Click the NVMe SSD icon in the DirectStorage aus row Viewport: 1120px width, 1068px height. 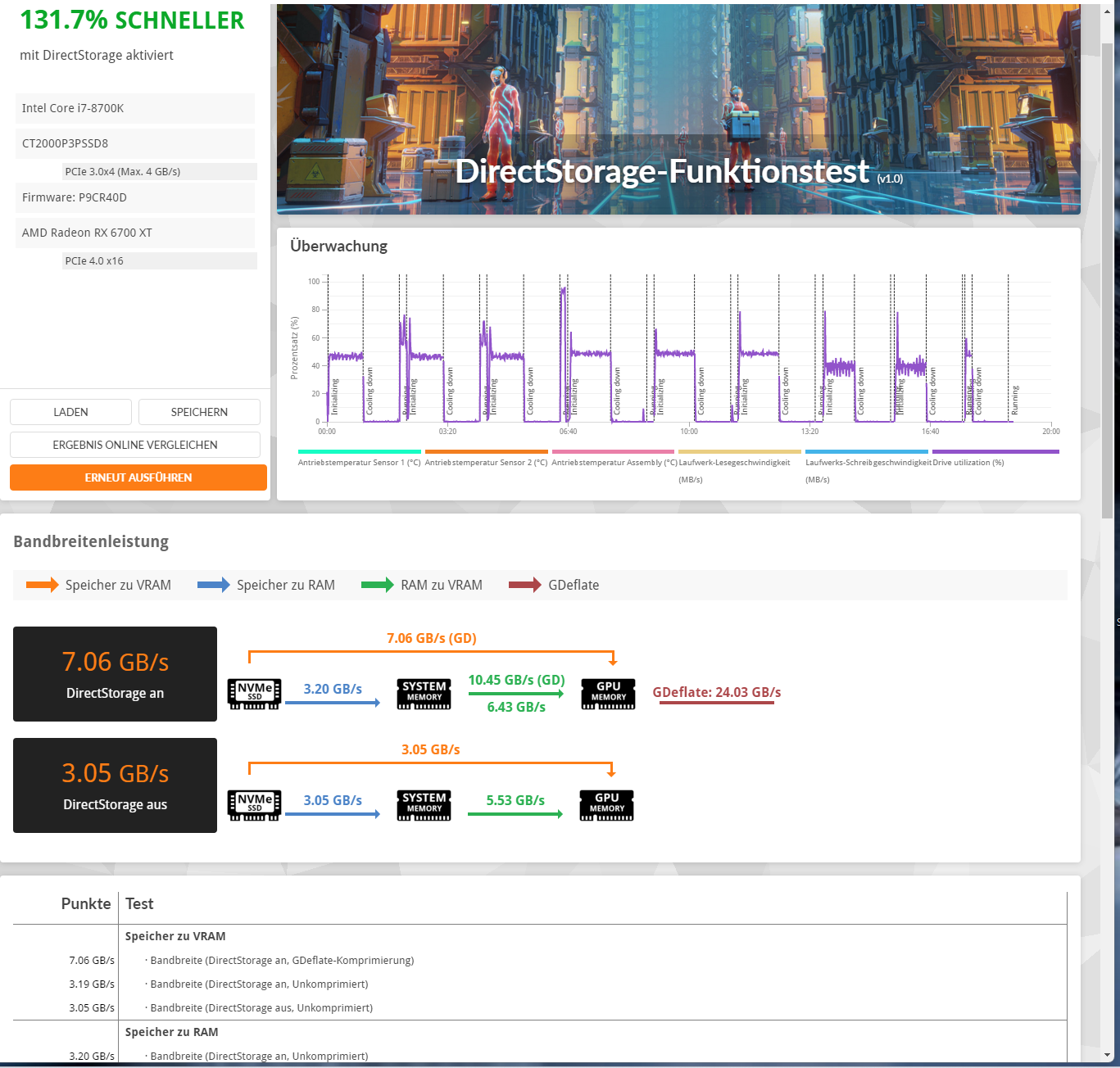point(254,805)
